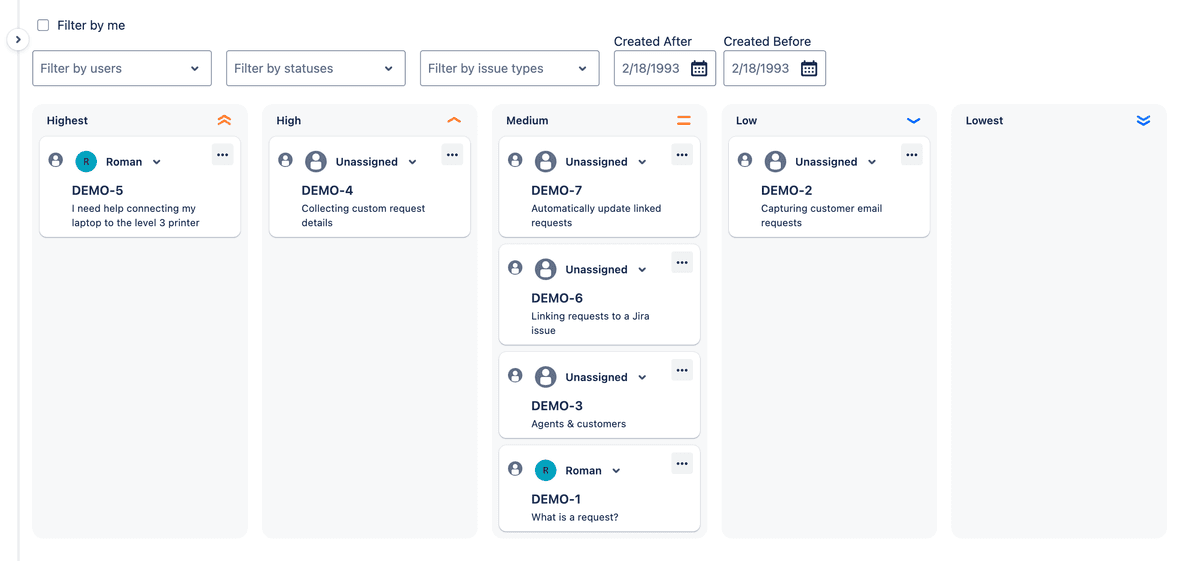Open the more options menu on DEMO-6
Image resolution: width=1200 pixels, height=561 pixels.
[x=682, y=262]
